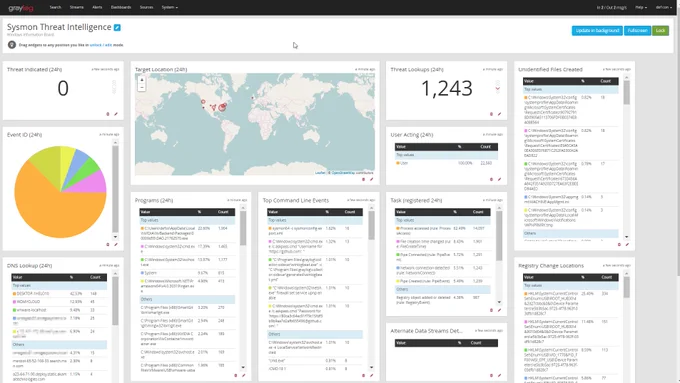Click Top Command Line Events scrollbar thumb
Image resolution: width=680 pixels, height=383 pixels.
372,226
